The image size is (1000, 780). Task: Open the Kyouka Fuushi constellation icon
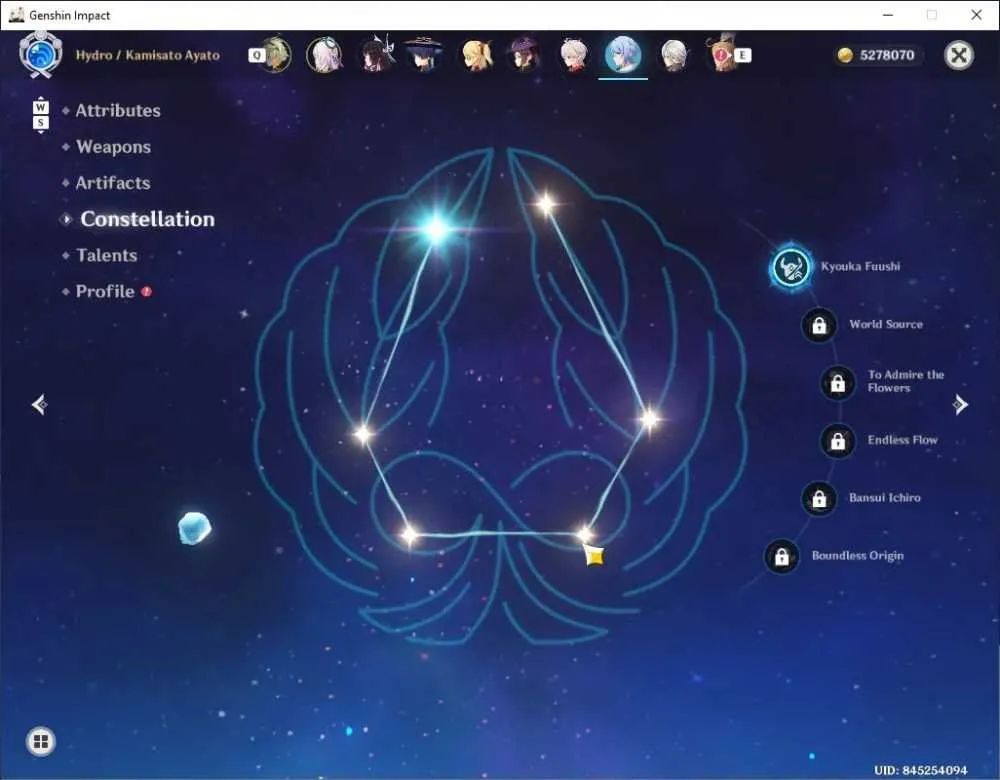pos(791,267)
